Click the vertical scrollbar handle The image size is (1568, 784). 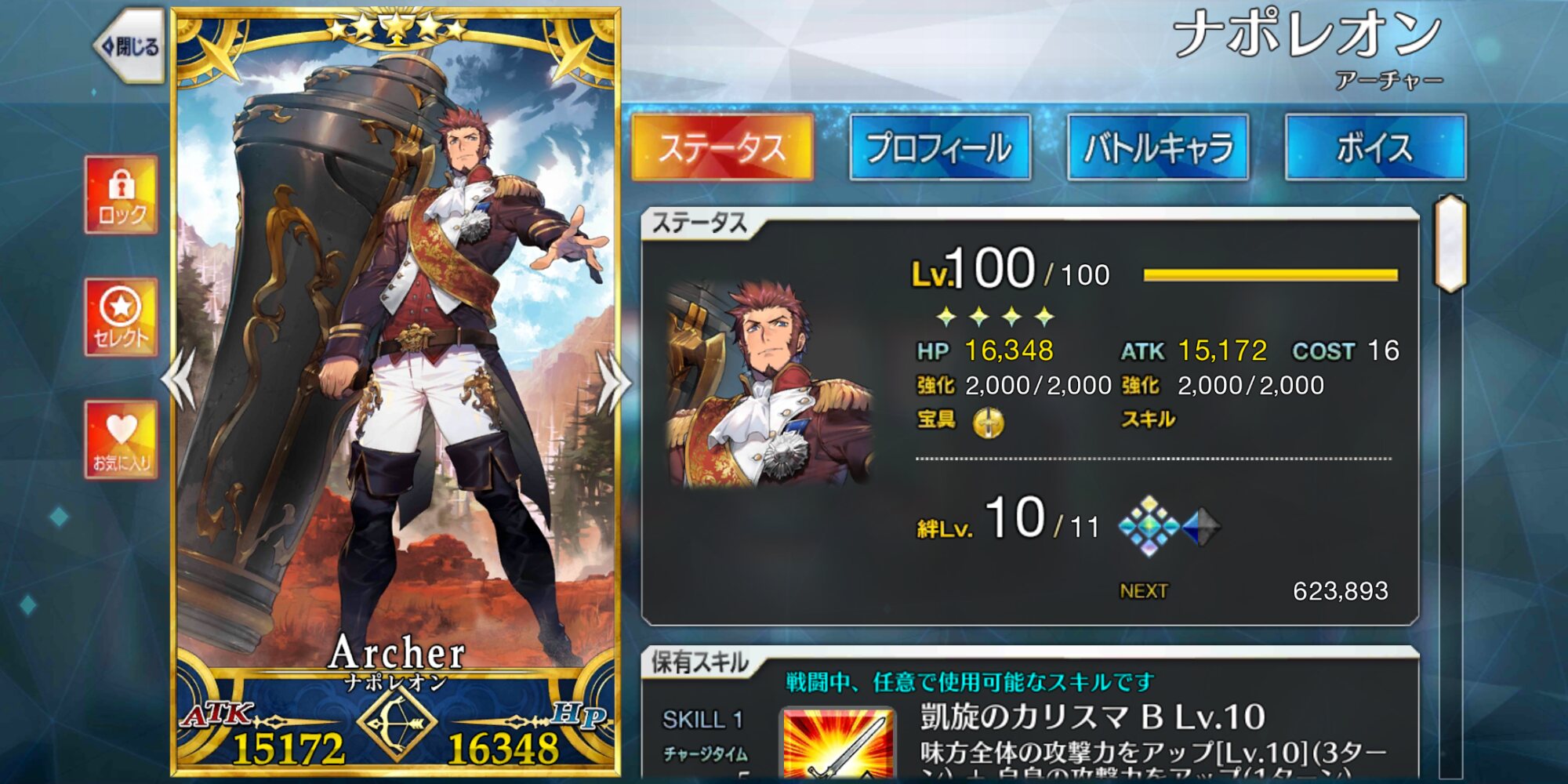pyautogui.click(x=1450, y=244)
